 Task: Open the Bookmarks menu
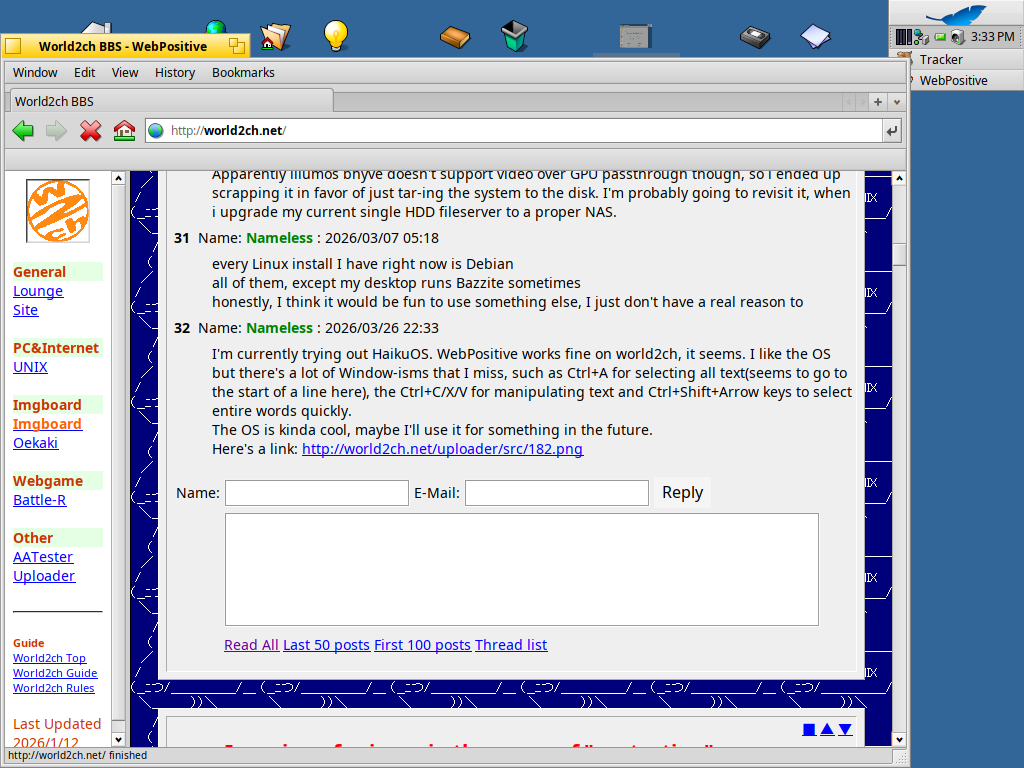pos(243,72)
